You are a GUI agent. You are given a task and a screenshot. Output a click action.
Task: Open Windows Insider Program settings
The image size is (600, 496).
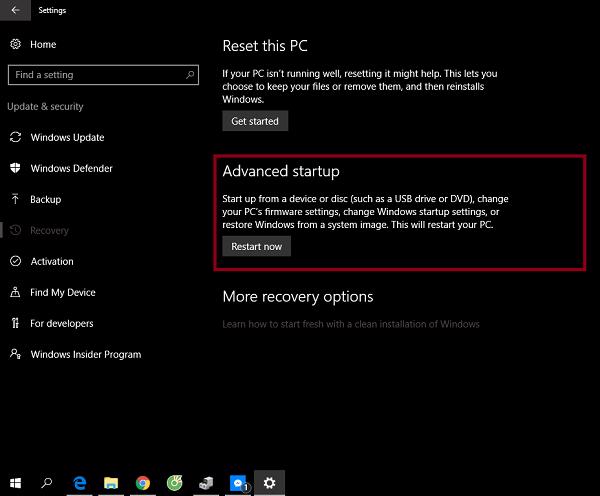tap(85, 355)
